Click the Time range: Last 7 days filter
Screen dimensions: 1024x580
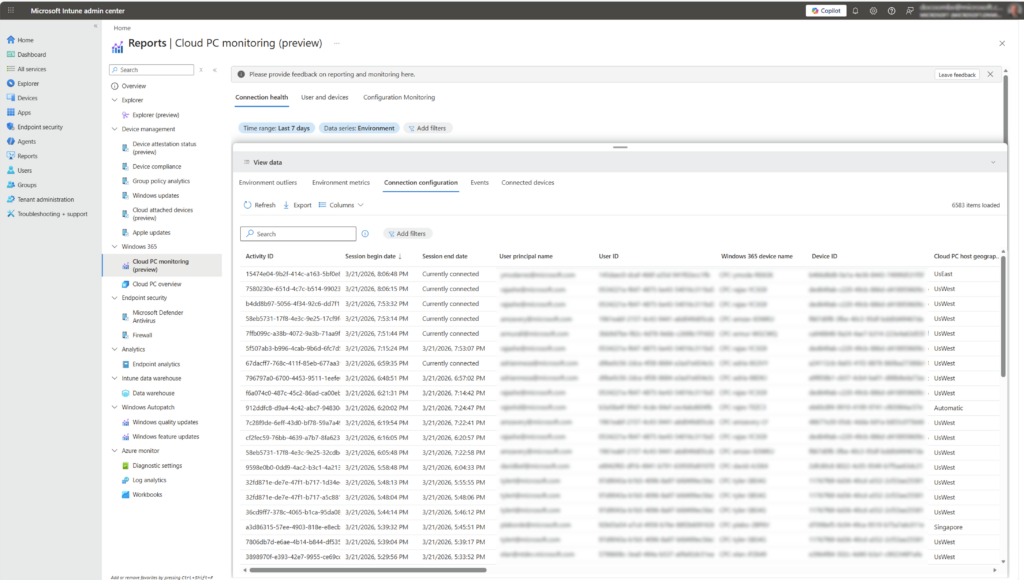276,128
